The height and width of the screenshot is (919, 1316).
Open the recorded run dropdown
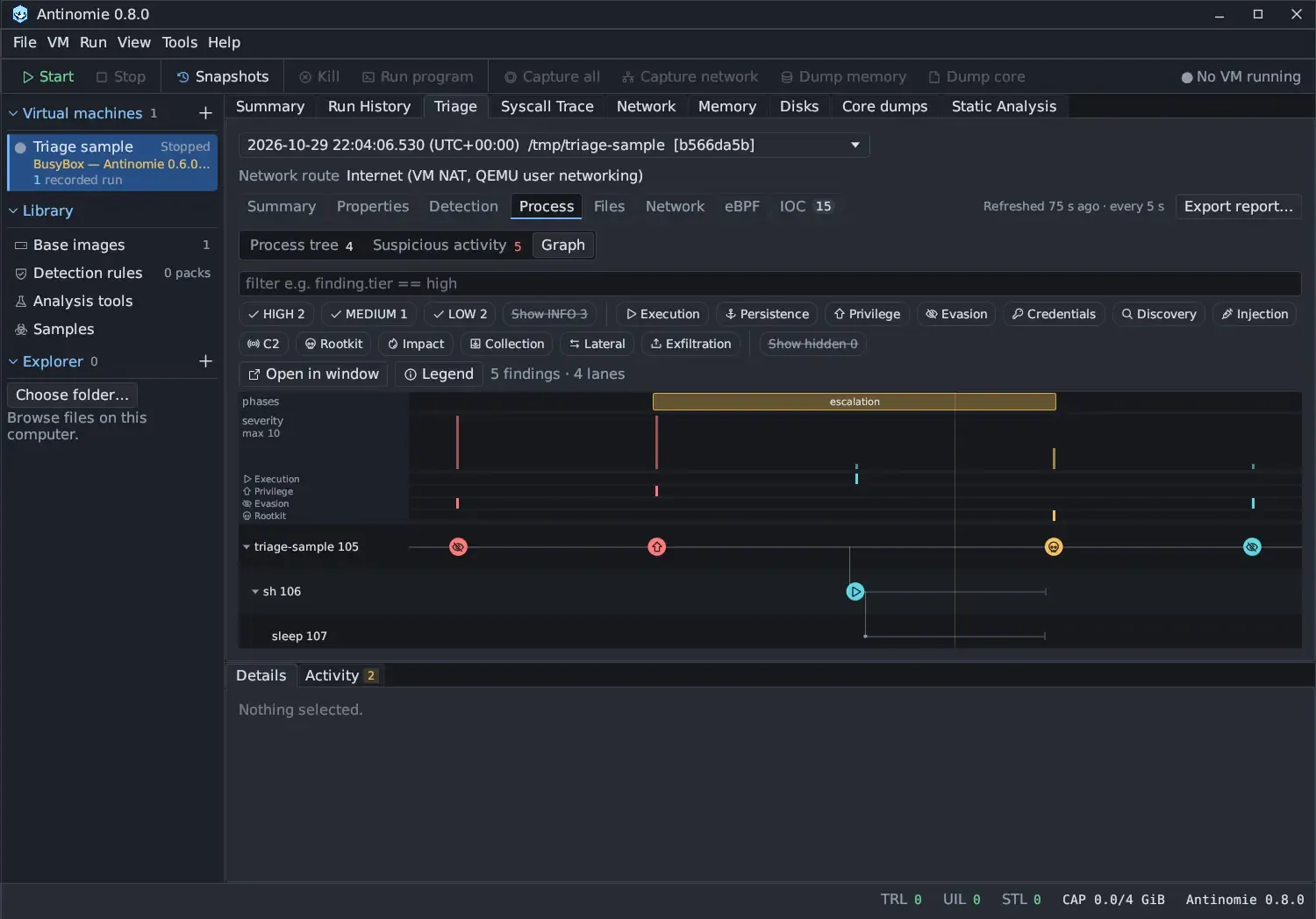pos(554,146)
